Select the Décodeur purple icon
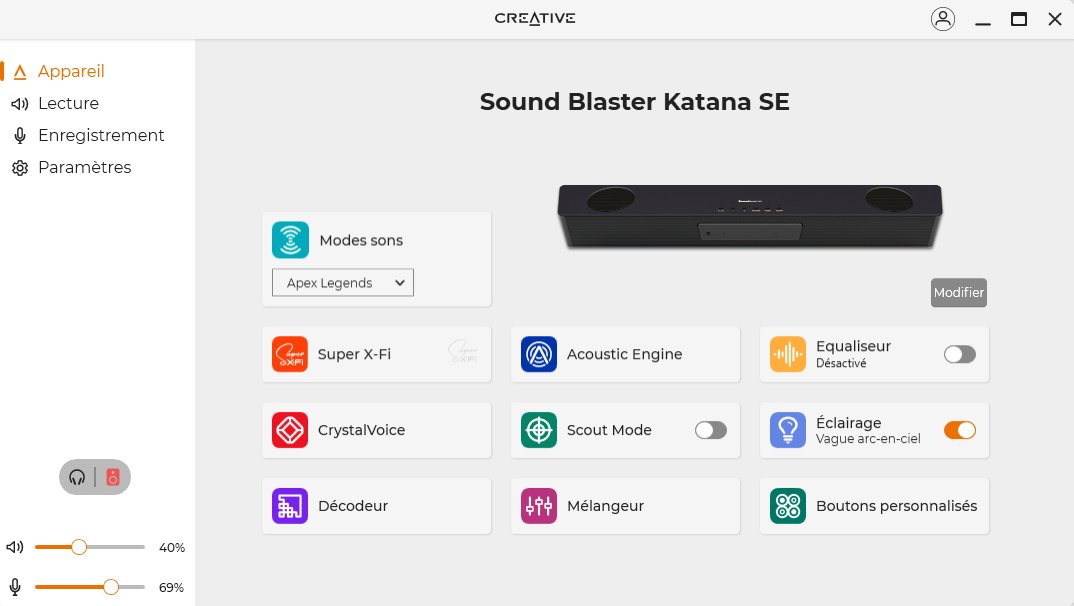The width and height of the screenshot is (1074, 606). pos(290,506)
